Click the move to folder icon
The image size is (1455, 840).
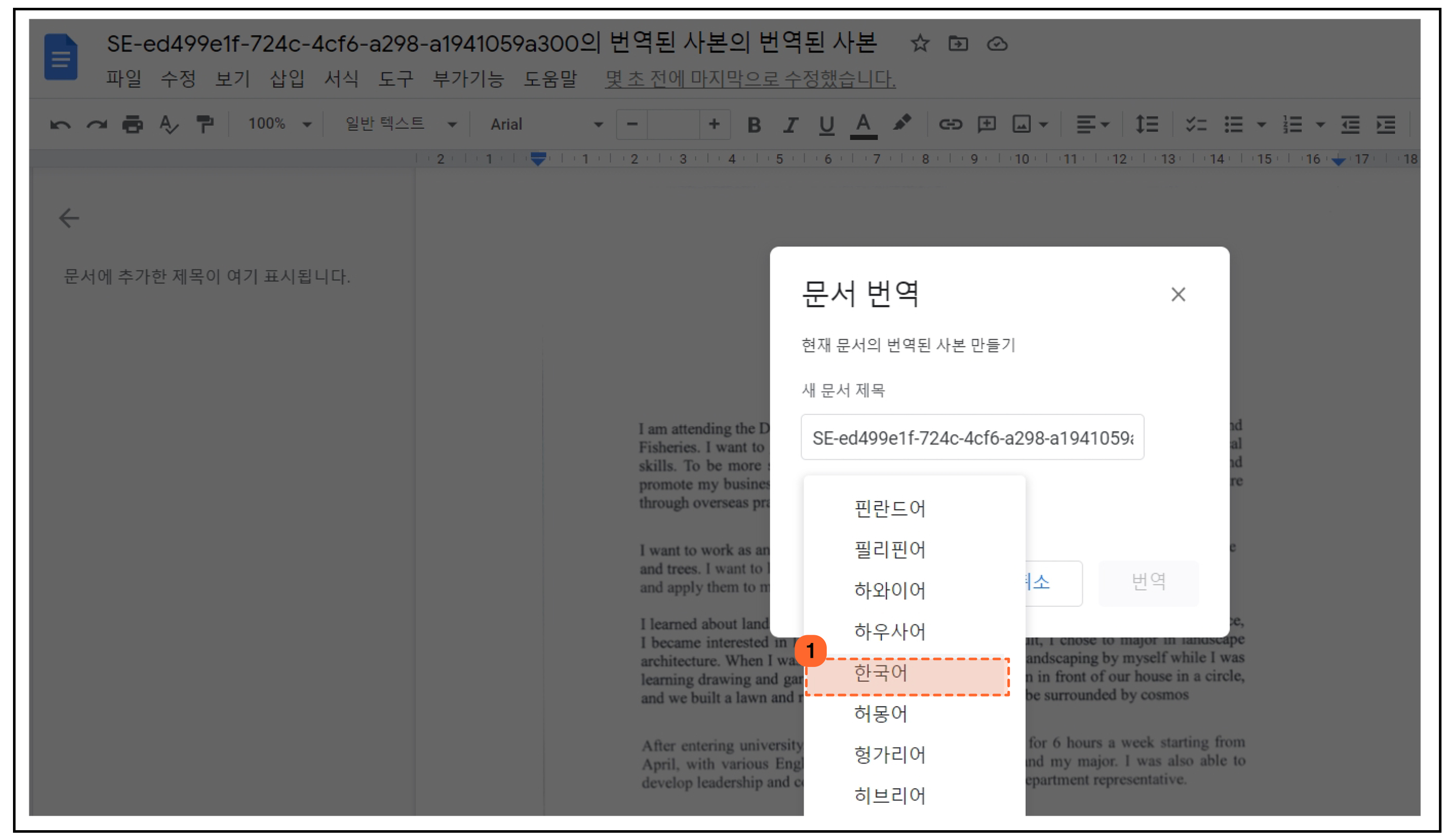(958, 44)
